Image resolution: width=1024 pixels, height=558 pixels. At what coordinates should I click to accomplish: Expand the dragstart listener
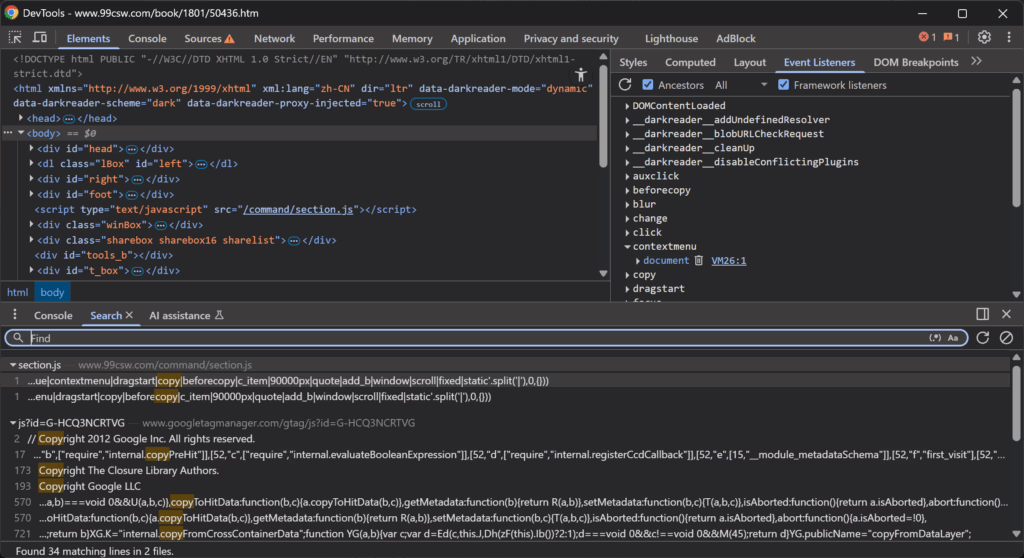tap(627, 288)
